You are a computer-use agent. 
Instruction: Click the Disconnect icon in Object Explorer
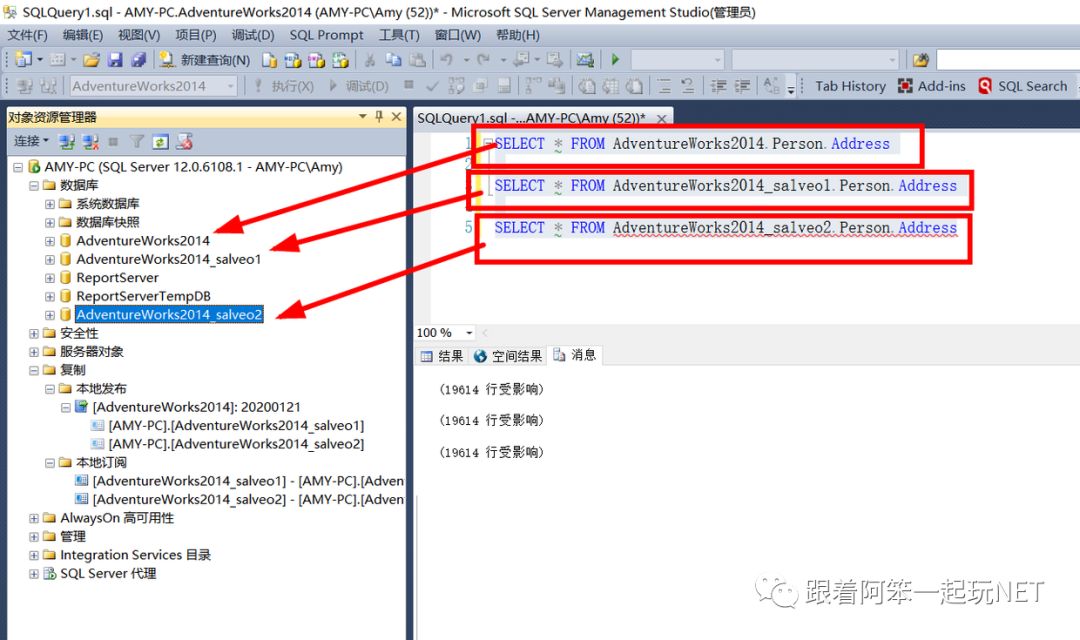(x=91, y=142)
